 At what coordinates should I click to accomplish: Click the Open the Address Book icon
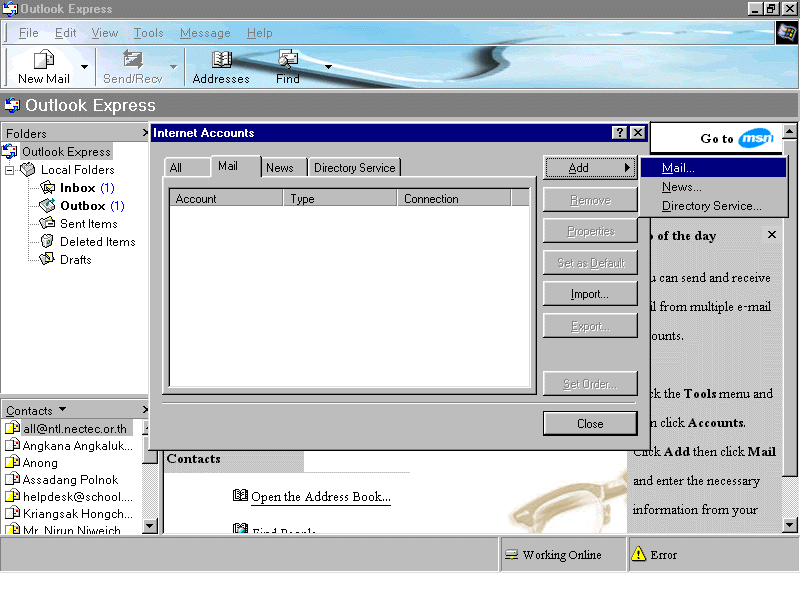(x=240, y=495)
